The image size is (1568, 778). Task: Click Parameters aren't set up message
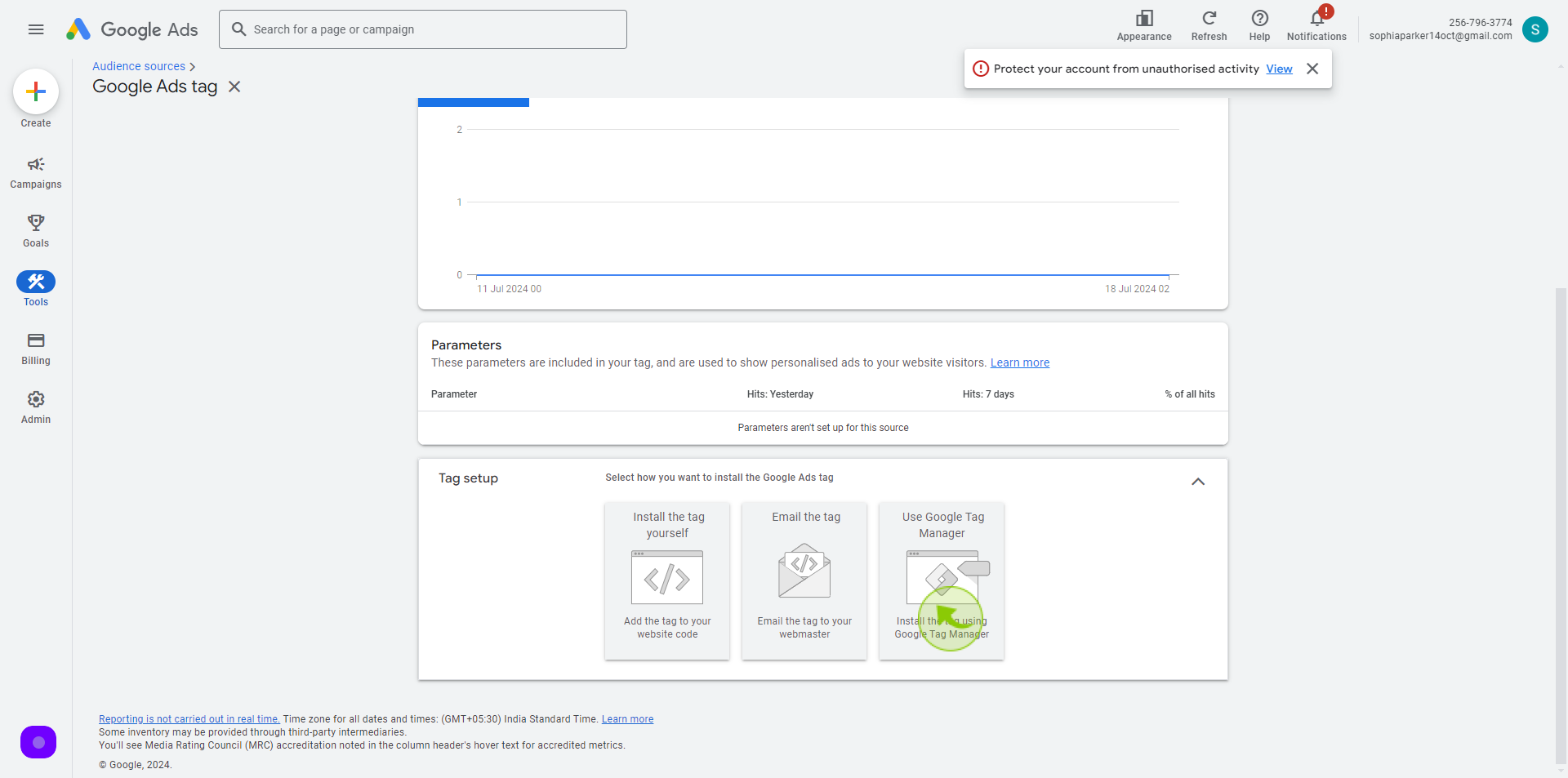[823, 428]
